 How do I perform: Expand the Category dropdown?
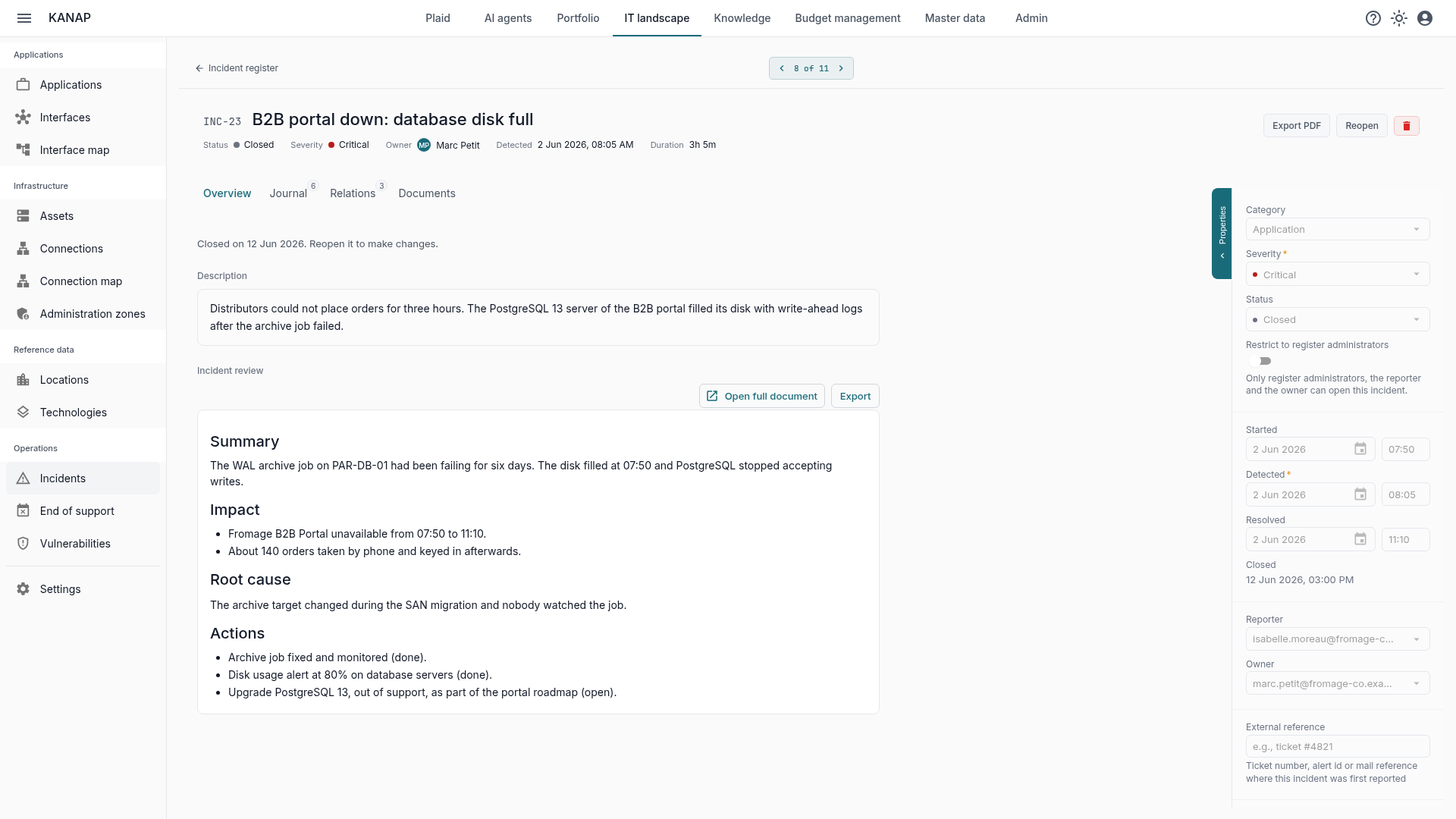[1338, 230]
